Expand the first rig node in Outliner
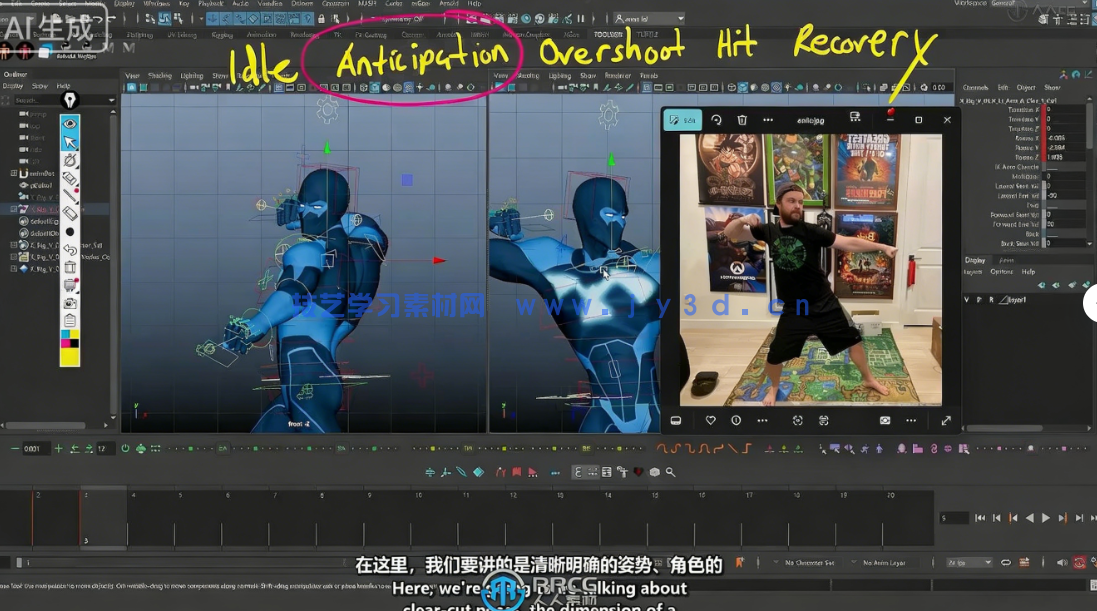 [x=14, y=173]
